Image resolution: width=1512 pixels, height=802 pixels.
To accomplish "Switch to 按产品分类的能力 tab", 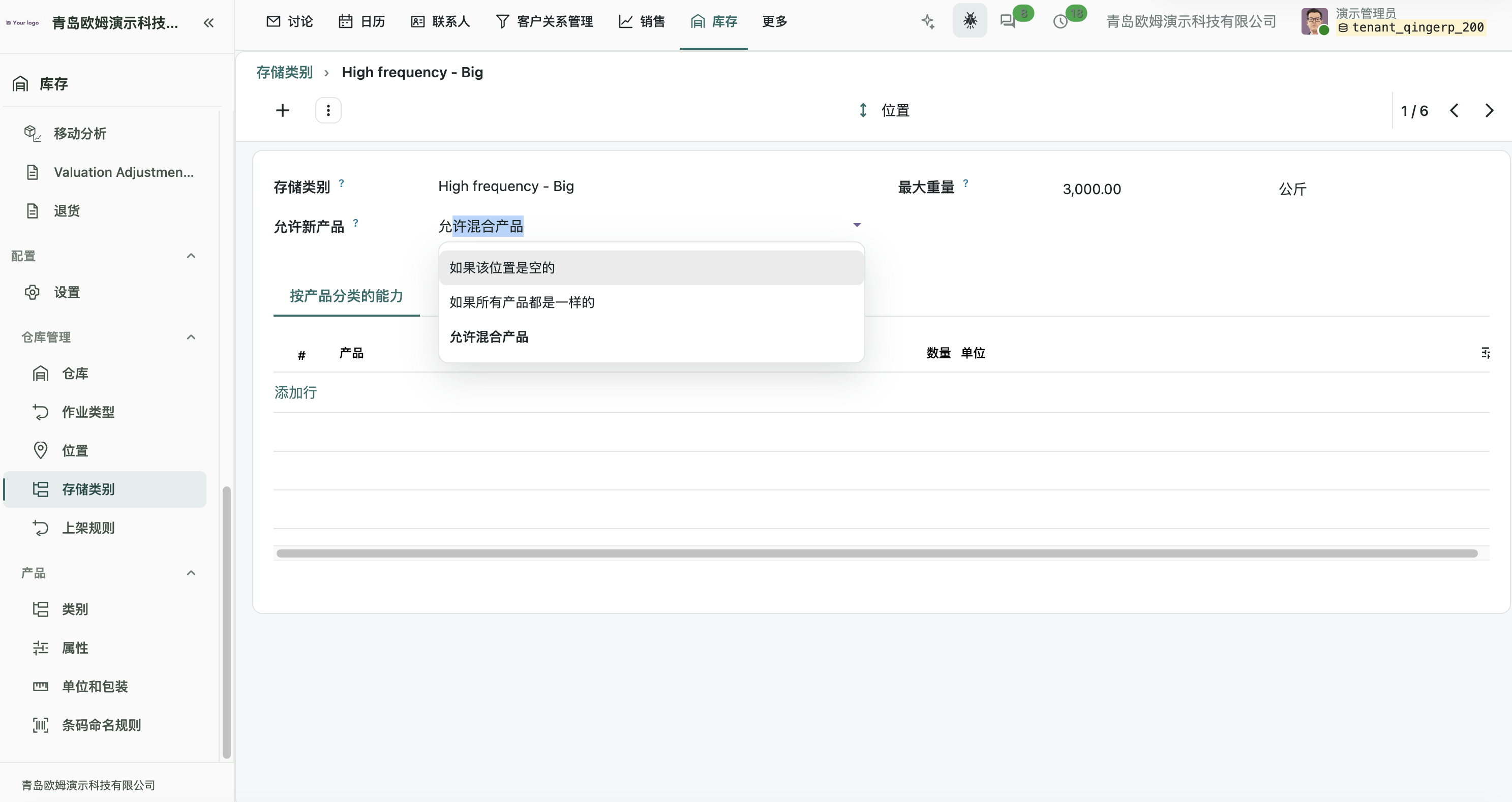I will [x=346, y=296].
